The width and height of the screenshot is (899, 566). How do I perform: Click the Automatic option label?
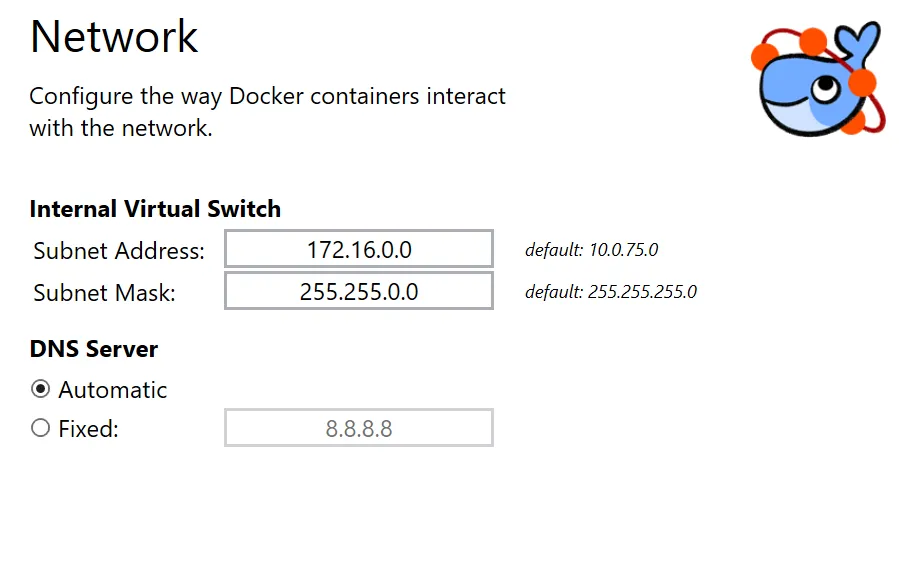point(112,389)
